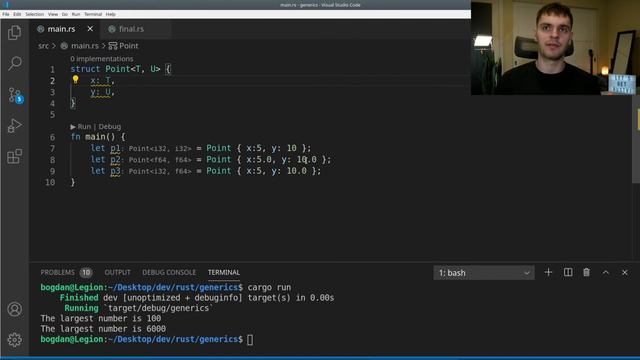Click the Point<i32, f64> type hint
The image size is (640, 360).
tap(160, 171)
